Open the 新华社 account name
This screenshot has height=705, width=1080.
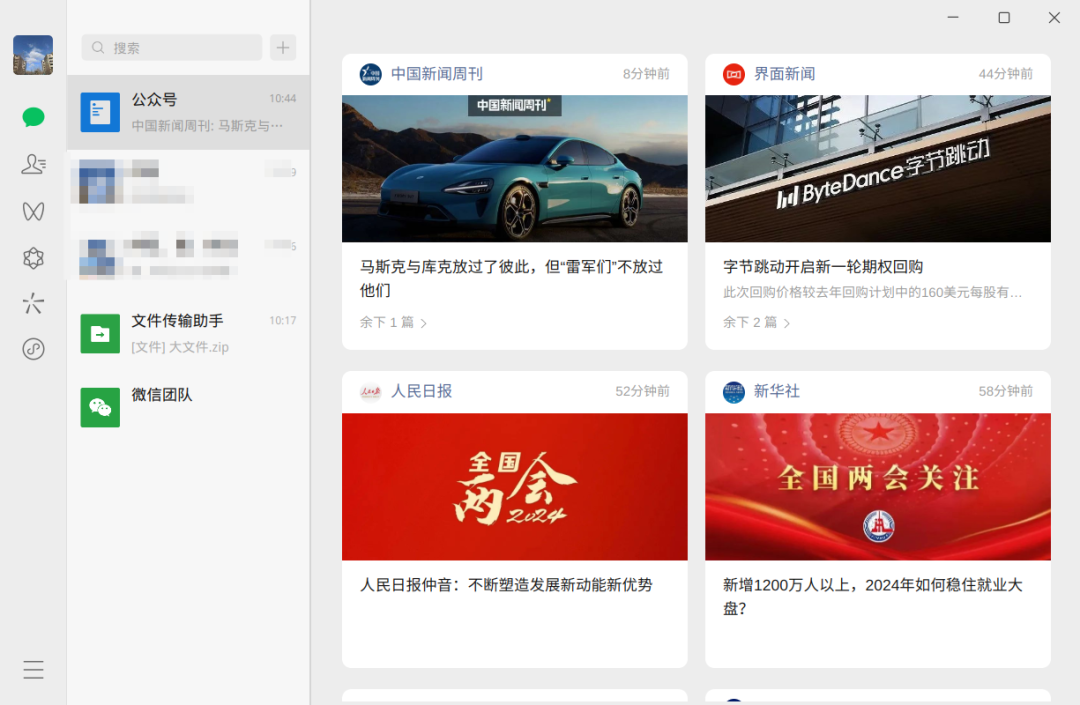(x=777, y=391)
